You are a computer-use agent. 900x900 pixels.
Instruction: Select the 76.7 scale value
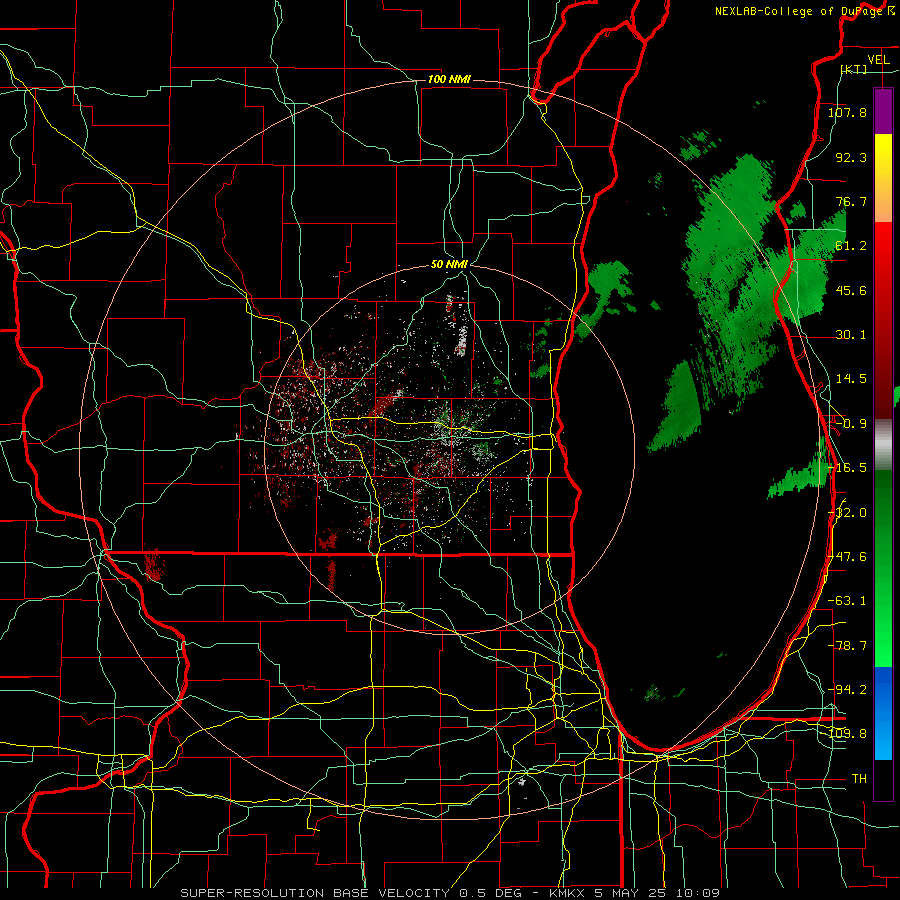(x=851, y=201)
